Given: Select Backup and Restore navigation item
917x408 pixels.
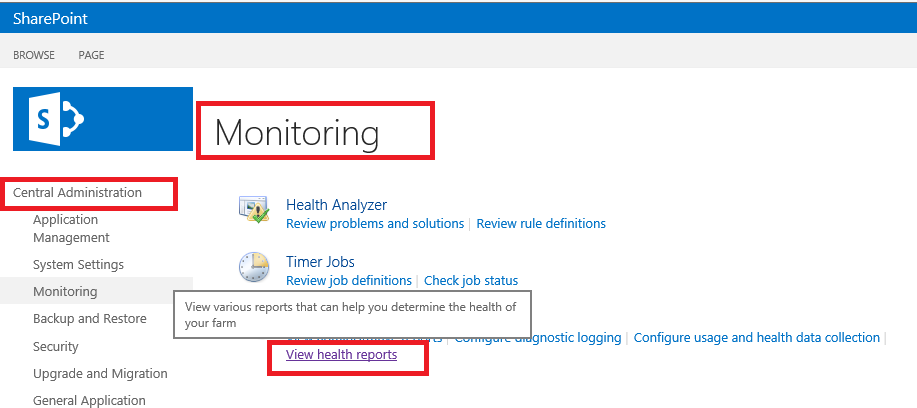Looking at the screenshot, I should (x=89, y=318).
